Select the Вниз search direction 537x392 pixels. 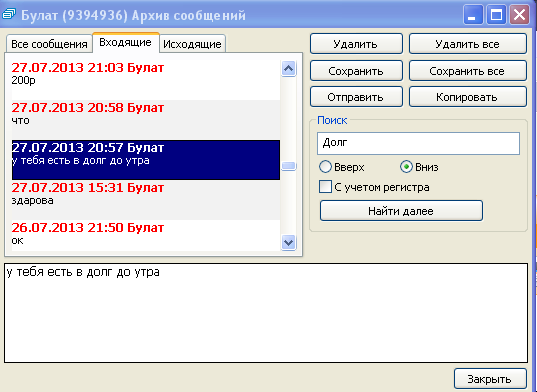click(406, 167)
